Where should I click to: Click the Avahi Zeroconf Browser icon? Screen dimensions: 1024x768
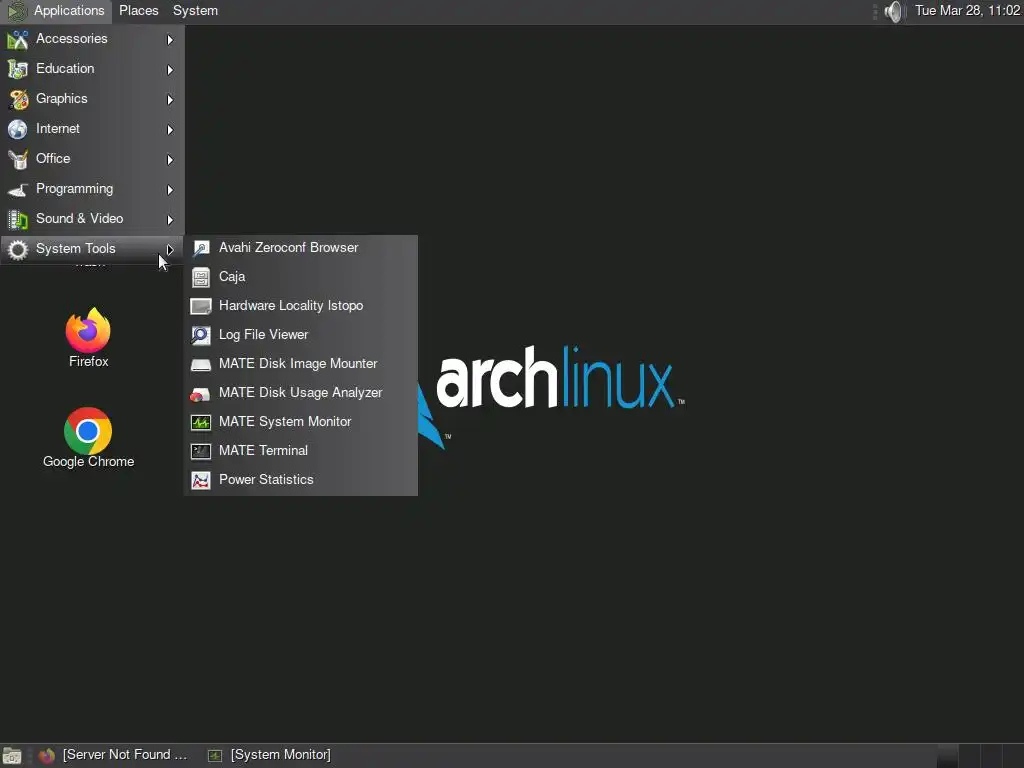[200, 248]
